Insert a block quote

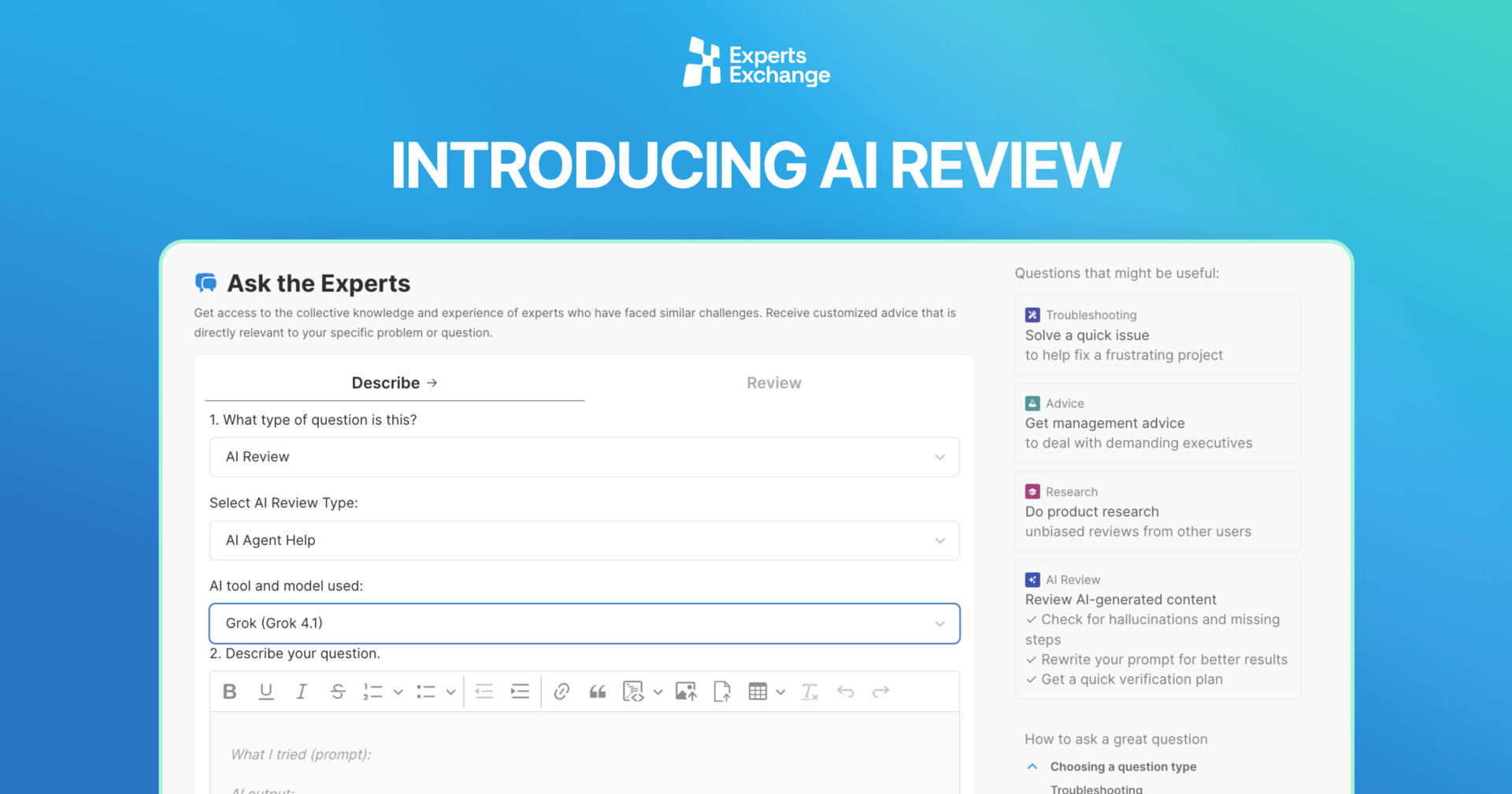[x=598, y=692]
